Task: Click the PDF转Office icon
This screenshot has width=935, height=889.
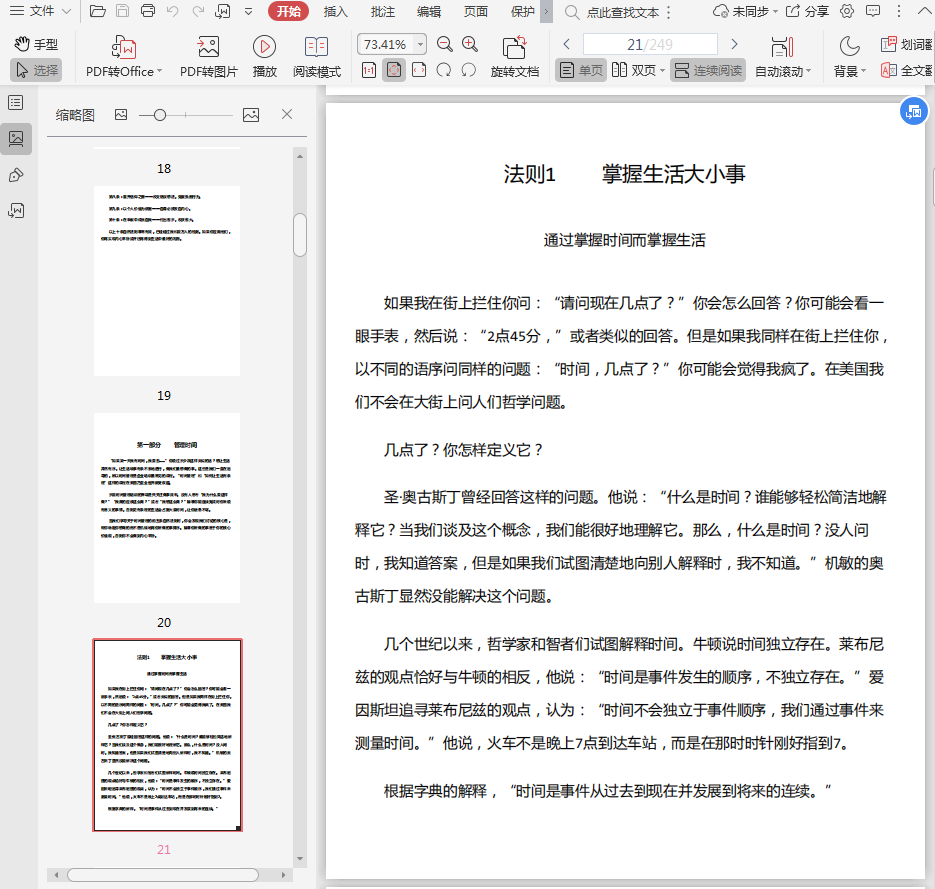Action: click(124, 47)
